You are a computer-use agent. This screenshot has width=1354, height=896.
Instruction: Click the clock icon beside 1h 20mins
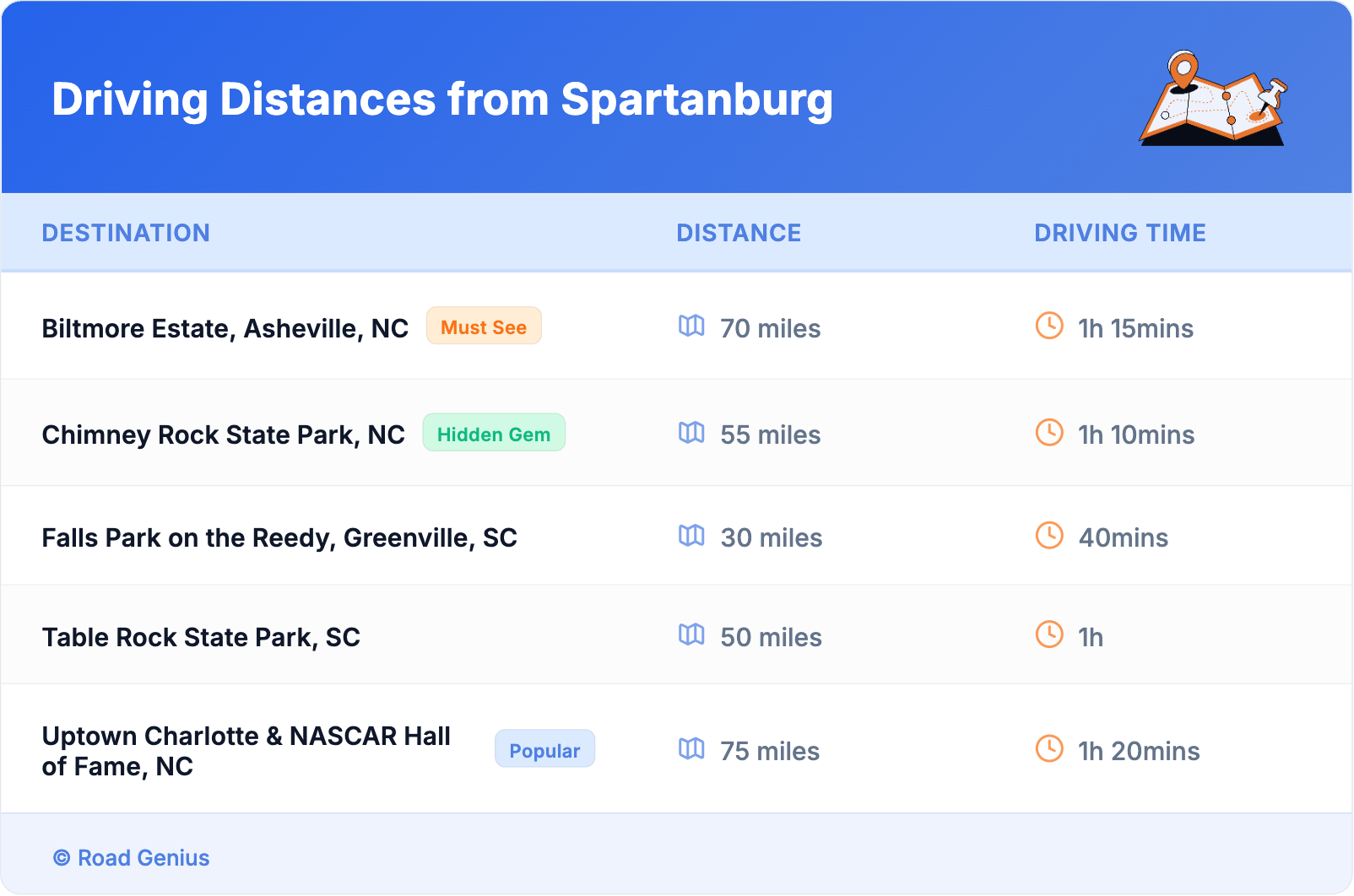pyautogui.click(x=1049, y=749)
